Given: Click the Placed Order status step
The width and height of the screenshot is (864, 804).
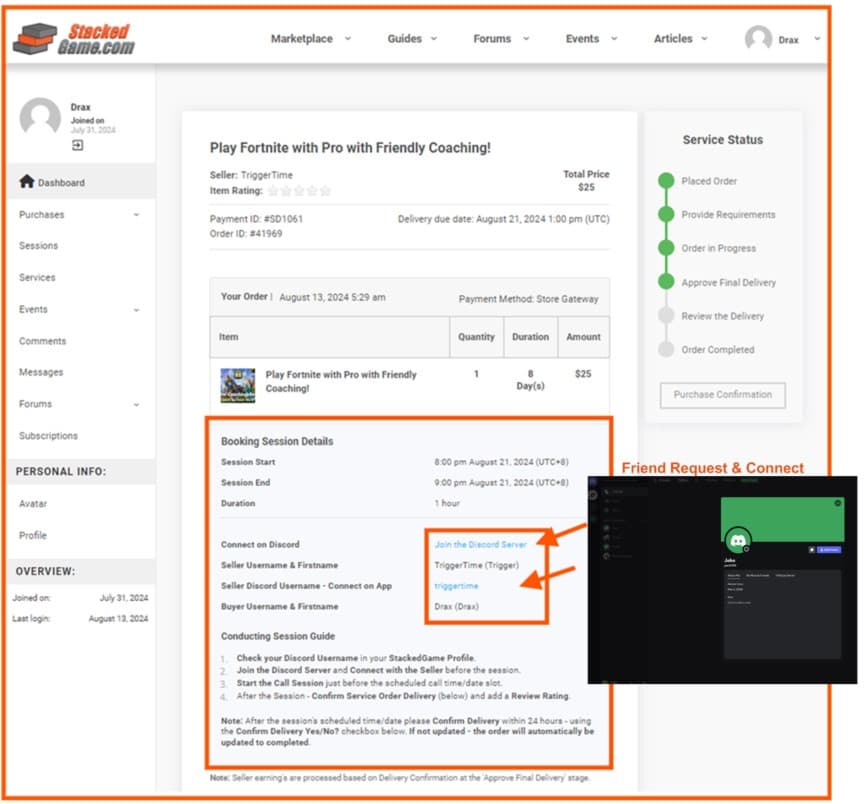Looking at the screenshot, I should coord(709,181).
